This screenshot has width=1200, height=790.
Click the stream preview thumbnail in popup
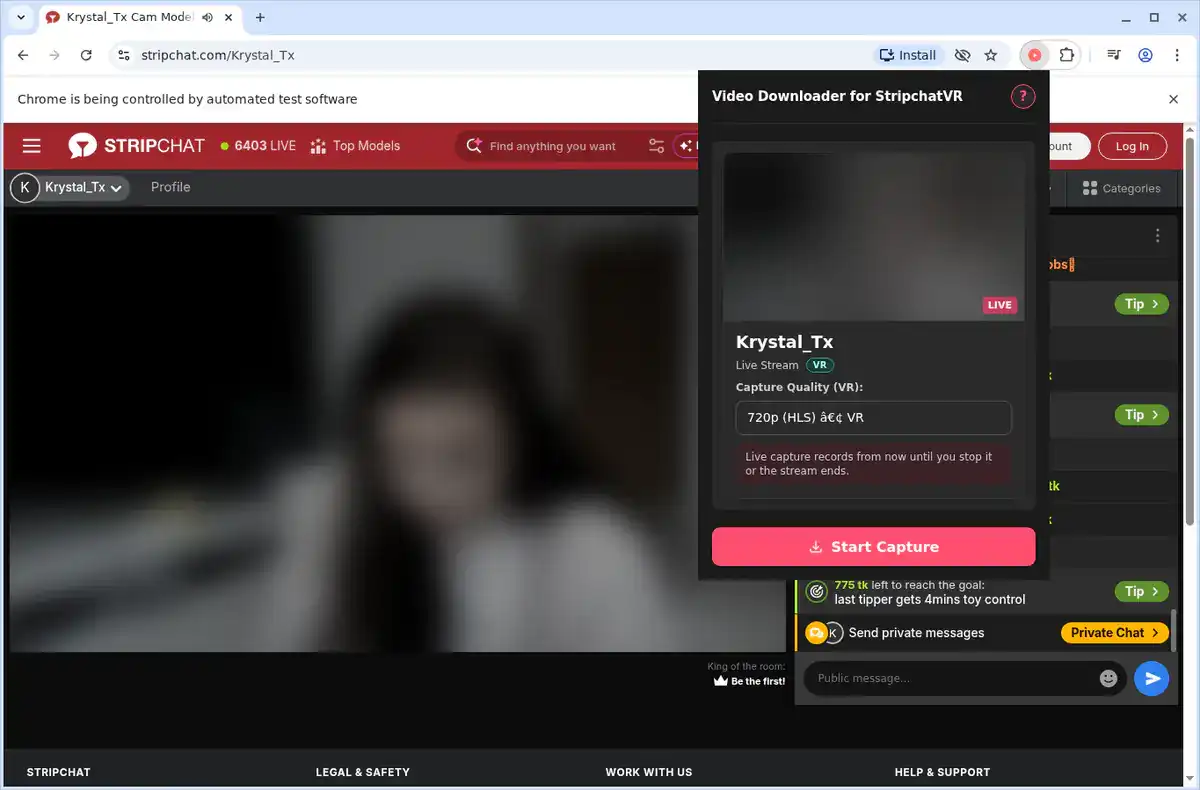[x=873, y=236]
